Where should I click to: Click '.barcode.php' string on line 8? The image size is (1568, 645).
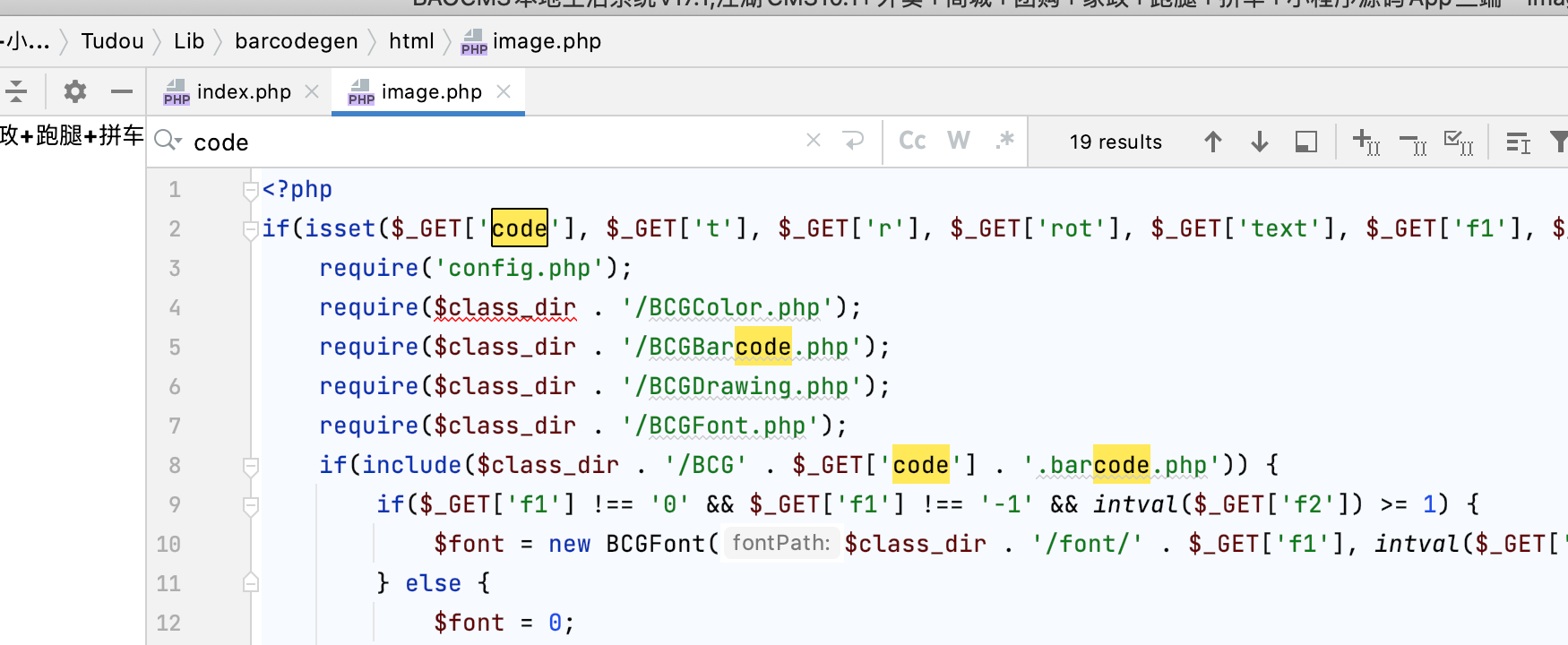click(1122, 465)
